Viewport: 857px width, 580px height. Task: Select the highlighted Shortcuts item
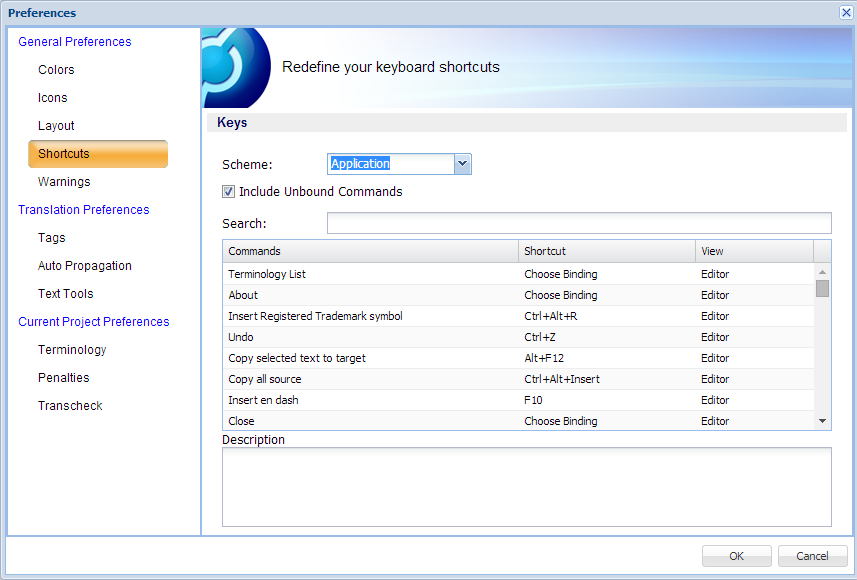click(98, 154)
